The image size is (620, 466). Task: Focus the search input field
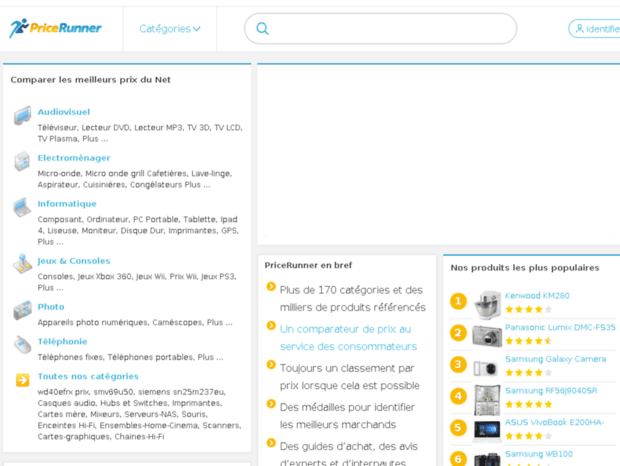(x=380, y=28)
